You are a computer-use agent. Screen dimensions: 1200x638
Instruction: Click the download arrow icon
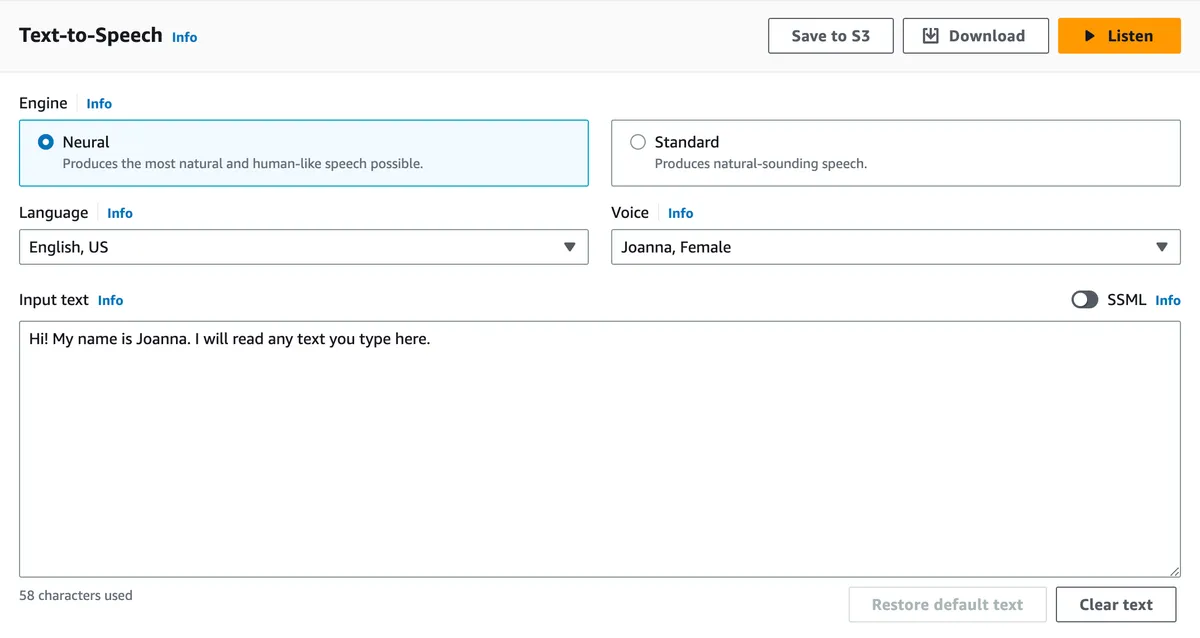(x=931, y=36)
